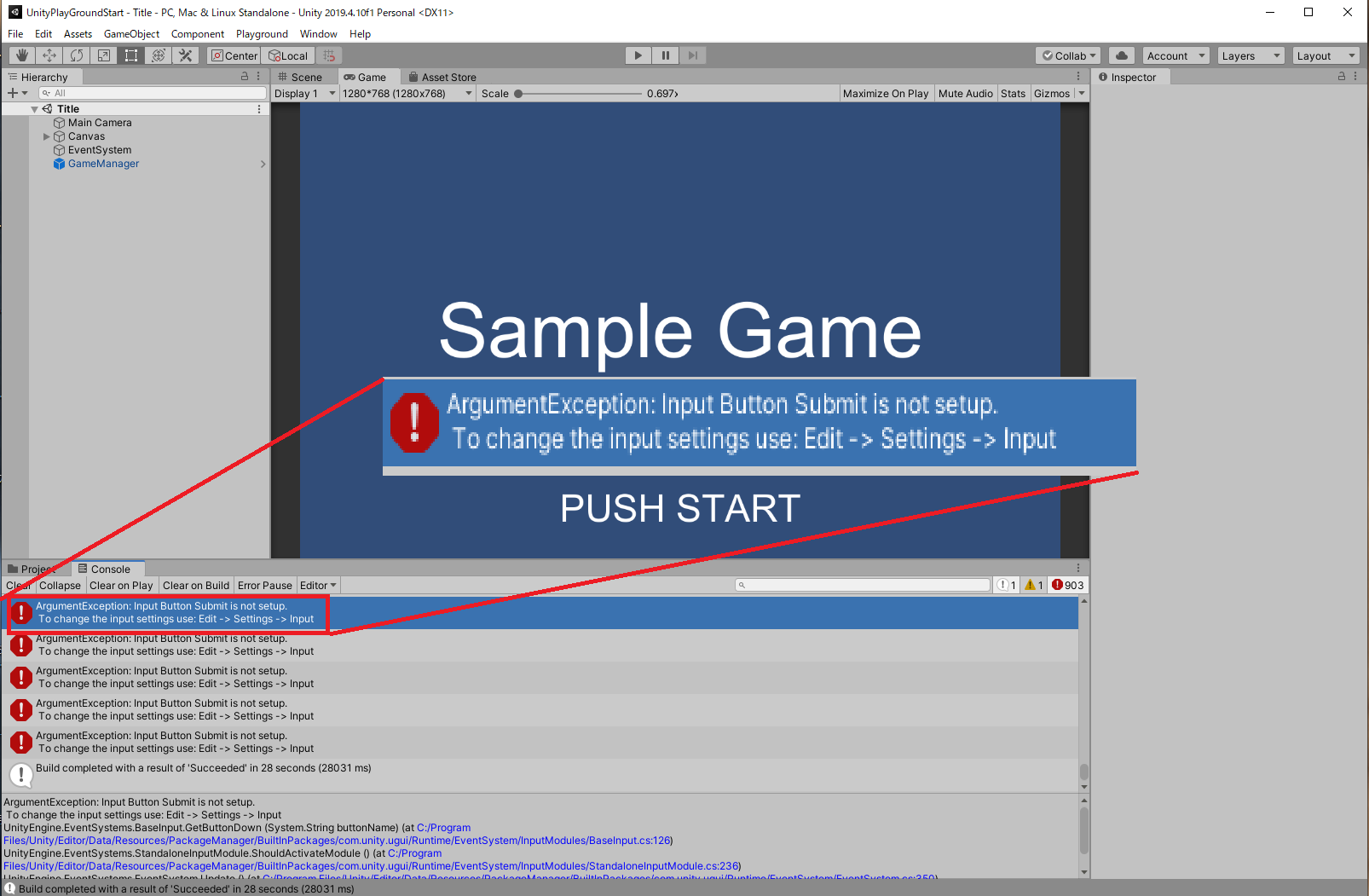The width and height of the screenshot is (1369, 896).
Task: Toggle the Local handle rotation button
Action: pos(288,55)
